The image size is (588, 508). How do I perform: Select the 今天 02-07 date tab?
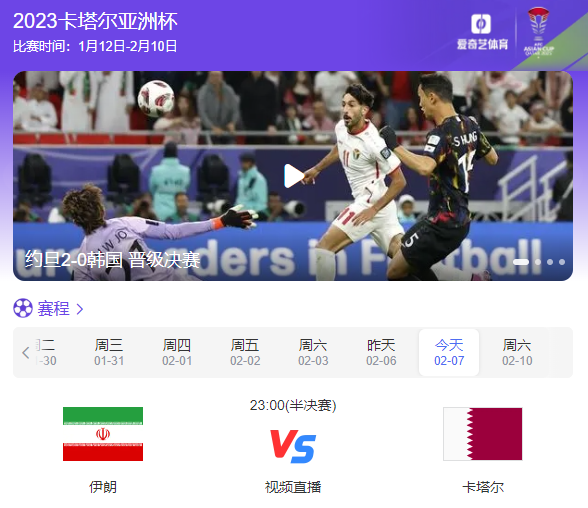449,352
